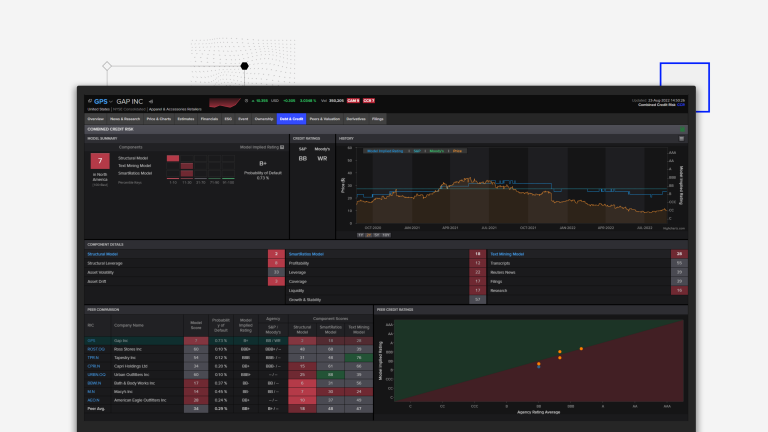Toggle the S&P series in chart legend

[x=417, y=151]
